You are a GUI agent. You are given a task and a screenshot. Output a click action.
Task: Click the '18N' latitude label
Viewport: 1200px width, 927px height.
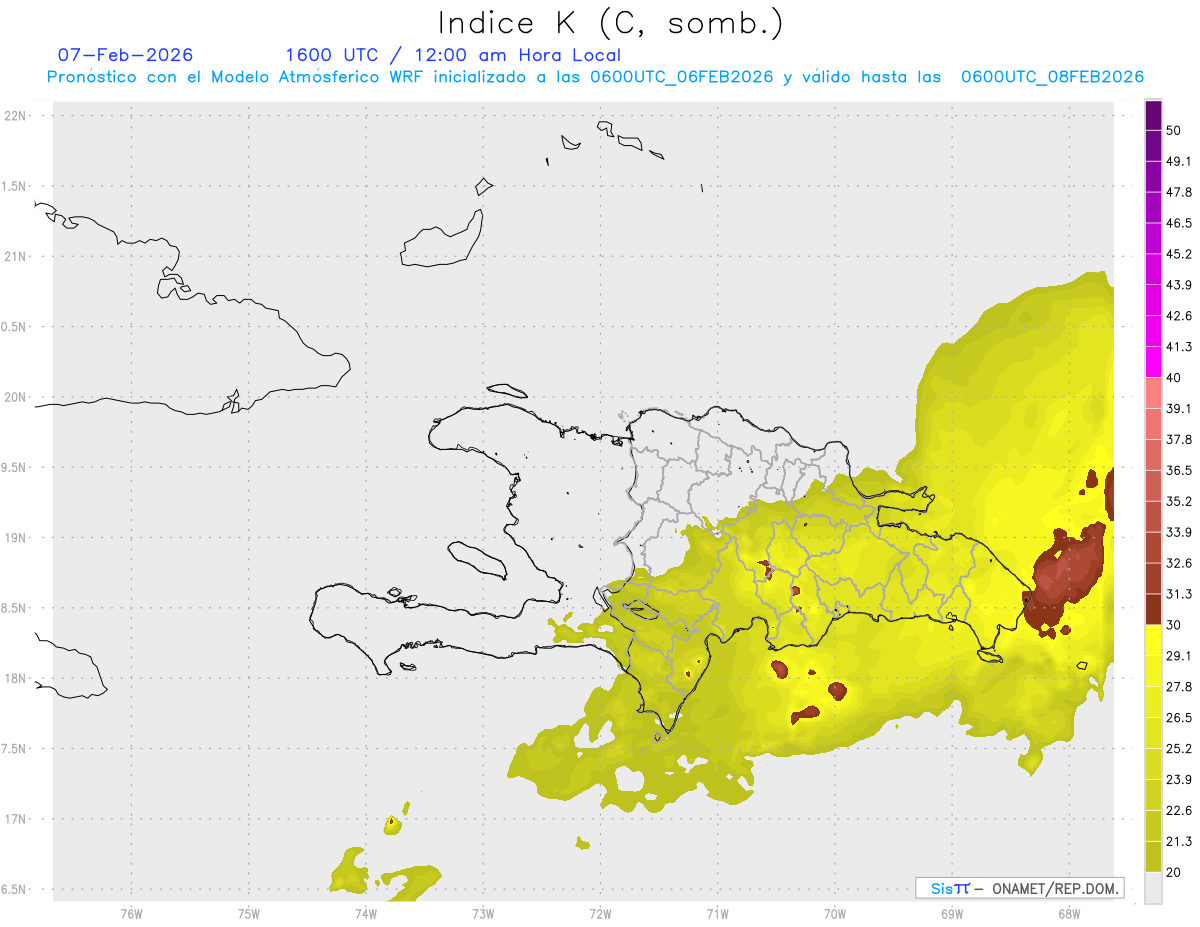coord(15,679)
